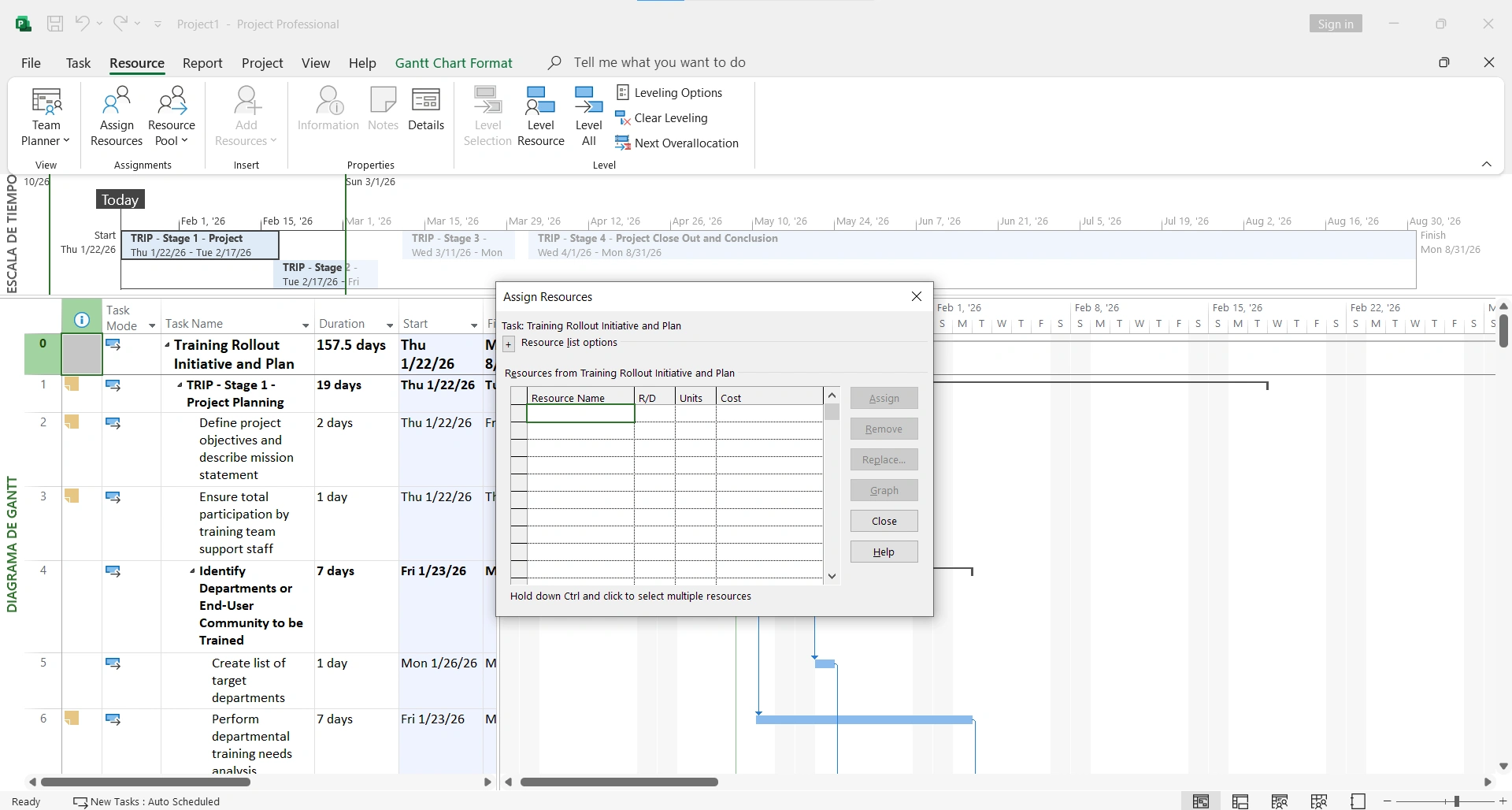Collapse the TRIP Stage 1 task outline
Image resolution: width=1512 pixels, height=810 pixels.
[x=178, y=385]
